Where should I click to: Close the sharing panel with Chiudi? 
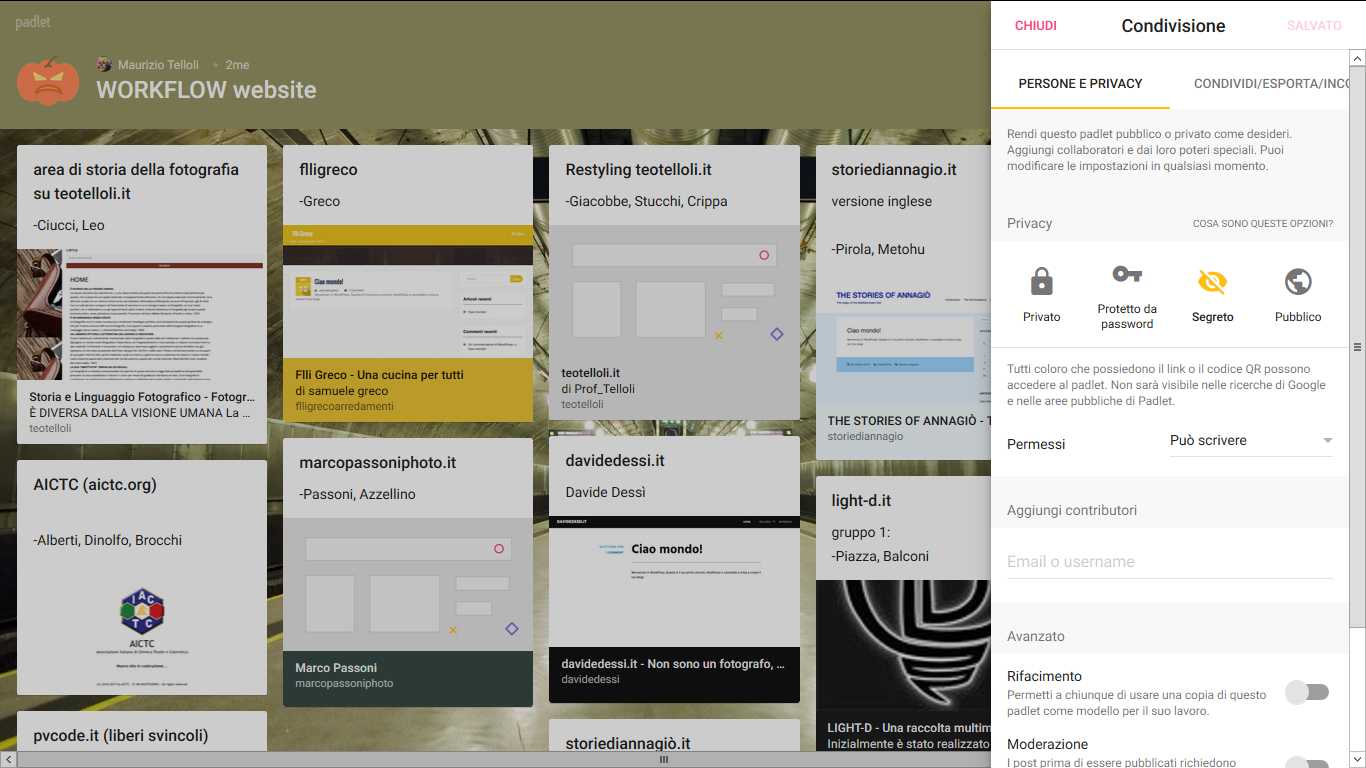coord(1035,26)
